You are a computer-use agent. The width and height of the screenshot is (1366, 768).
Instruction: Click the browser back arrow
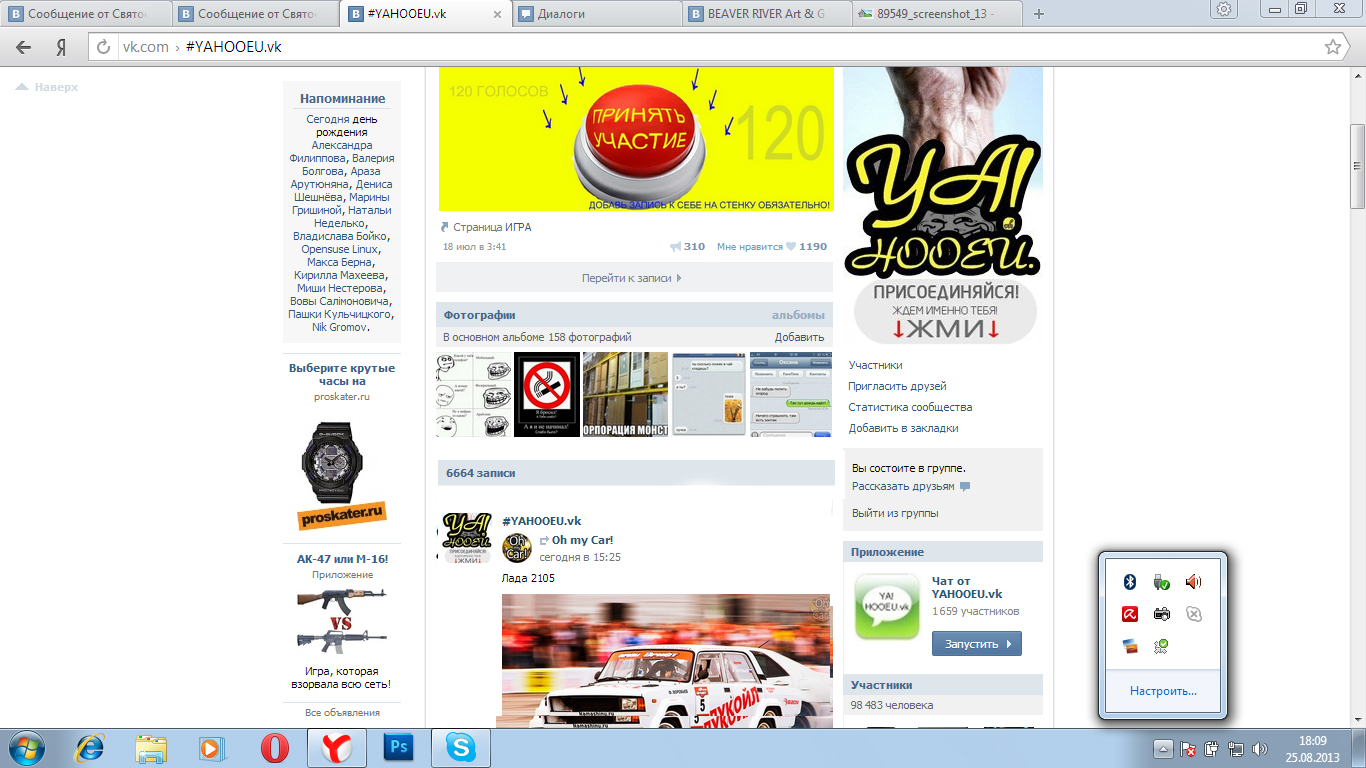24,47
